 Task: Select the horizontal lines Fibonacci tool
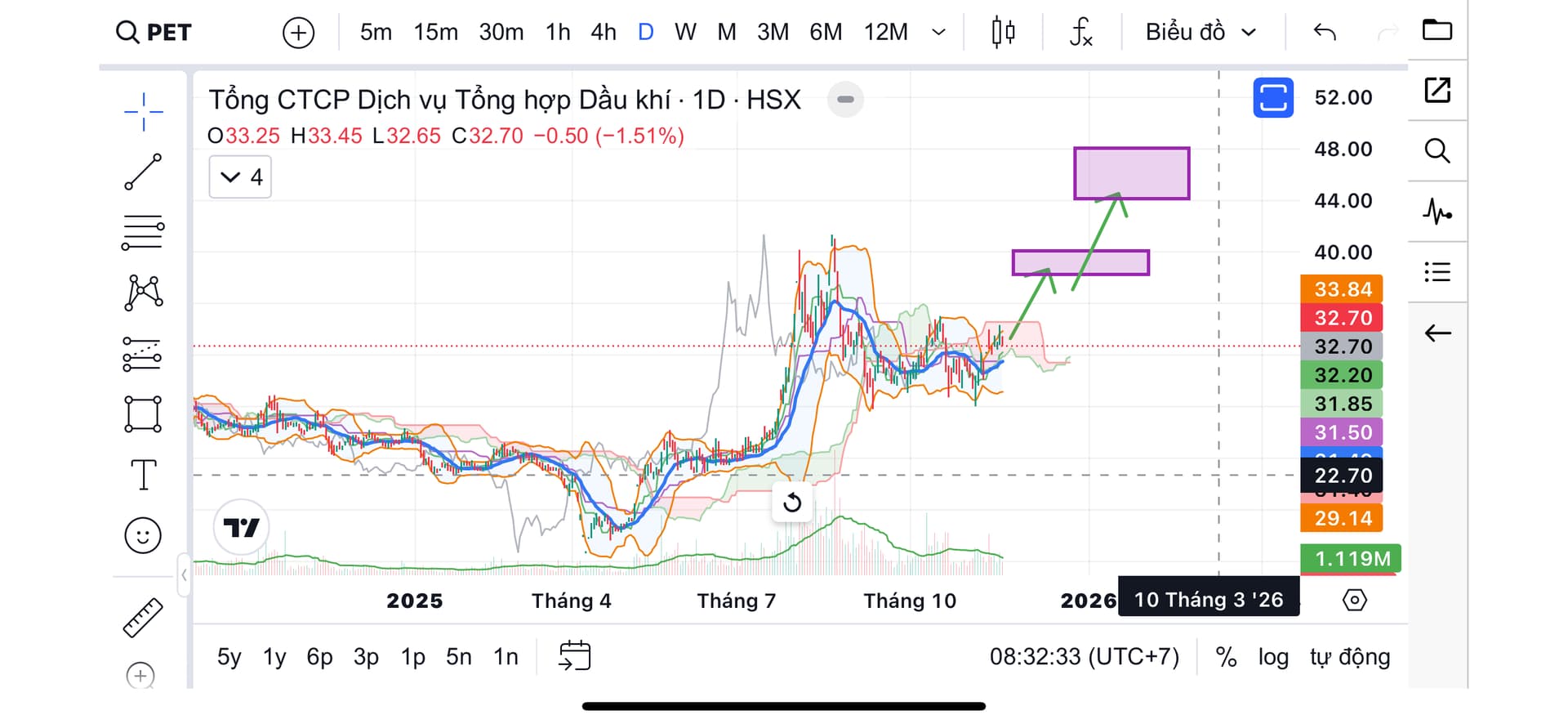(x=143, y=232)
